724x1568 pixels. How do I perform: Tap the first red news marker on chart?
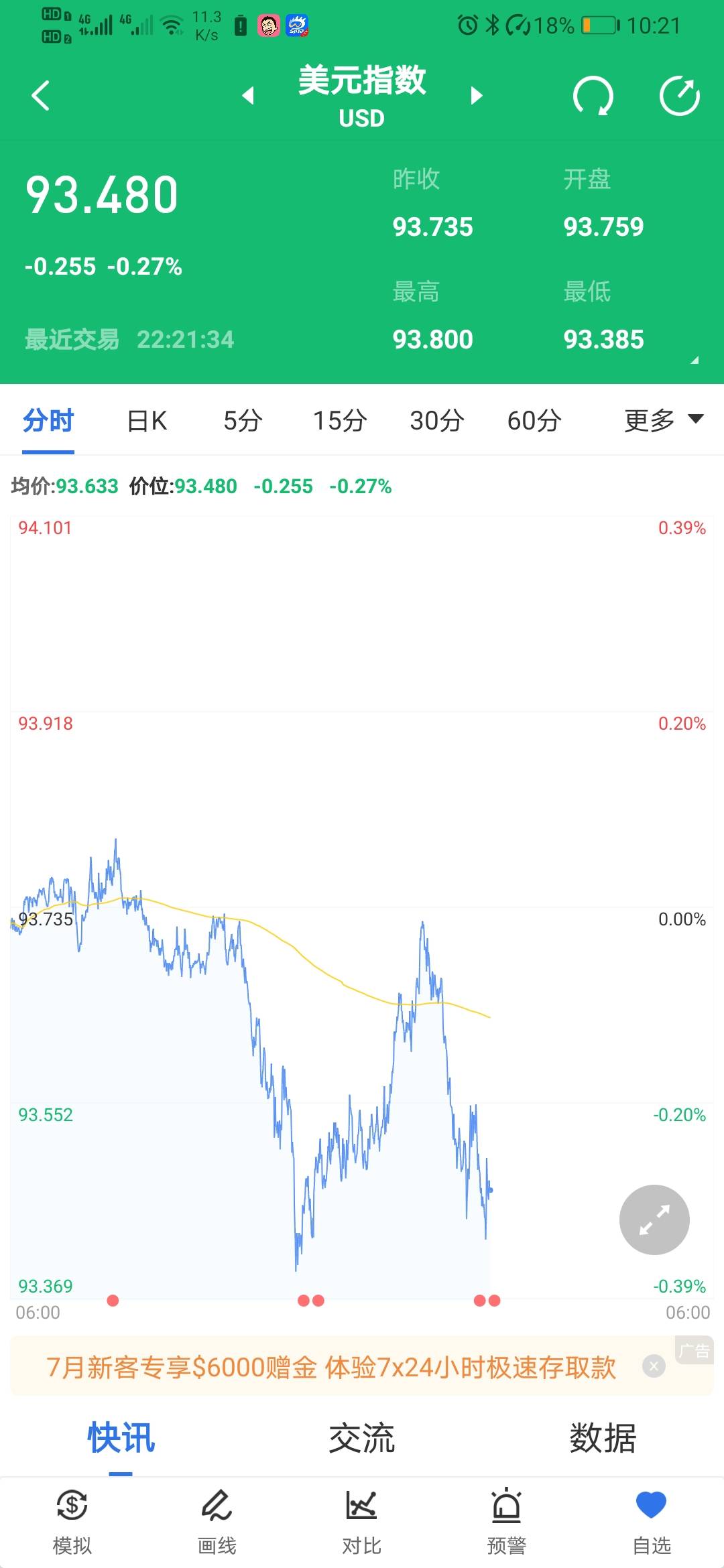[x=113, y=1301]
